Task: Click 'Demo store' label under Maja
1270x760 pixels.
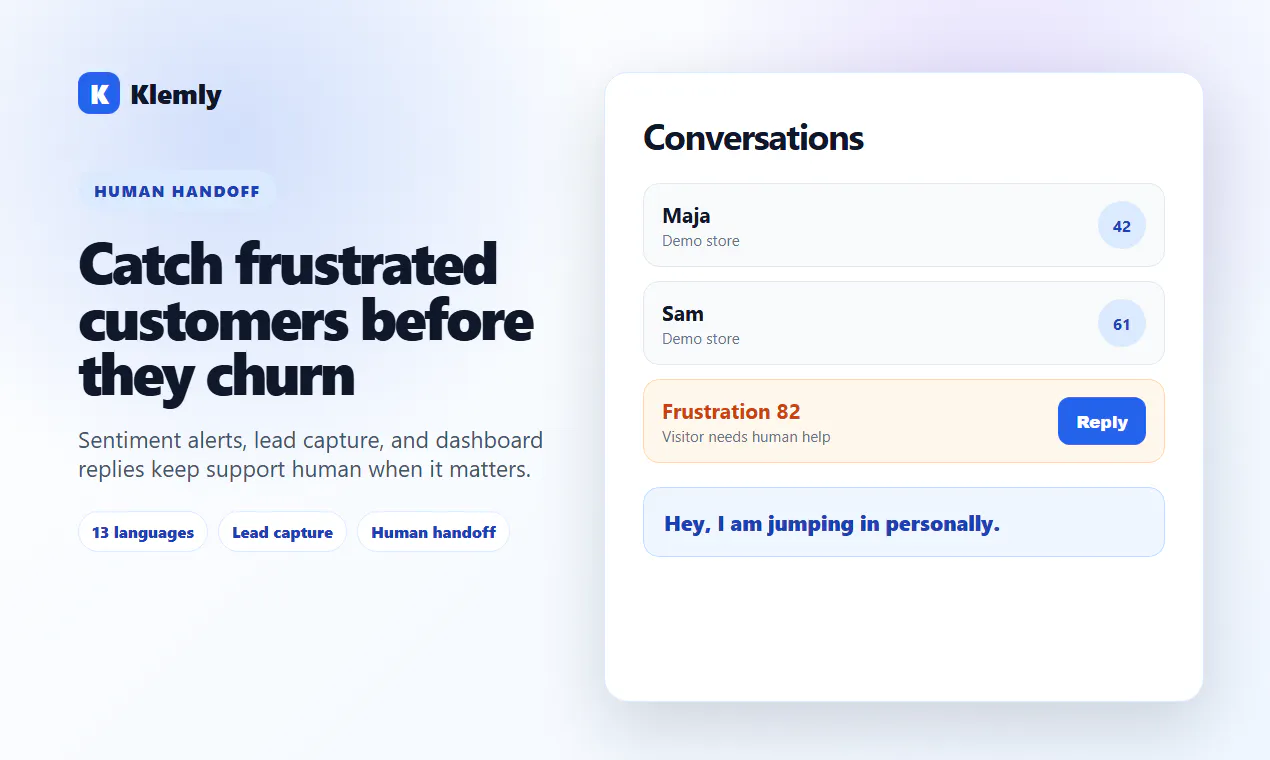Action: pos(701,241)
